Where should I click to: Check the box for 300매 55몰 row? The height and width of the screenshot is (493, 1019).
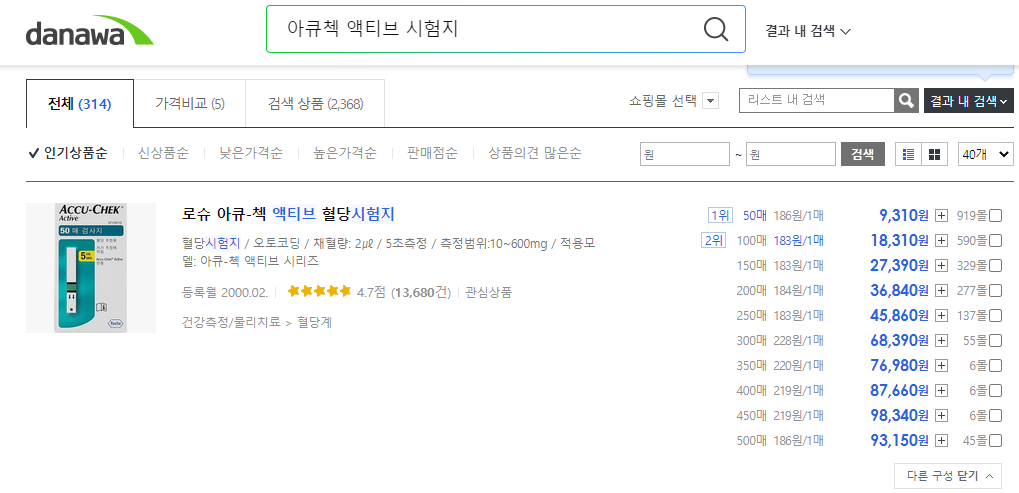pyautogui.click(x=995, y=340)
